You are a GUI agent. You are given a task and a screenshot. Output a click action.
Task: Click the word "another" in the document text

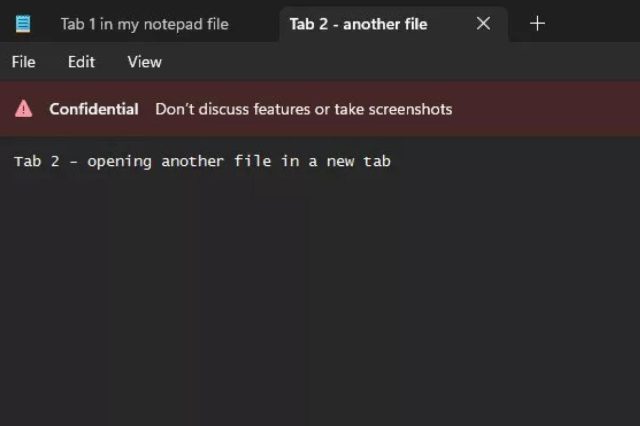[x=194, y=161]
